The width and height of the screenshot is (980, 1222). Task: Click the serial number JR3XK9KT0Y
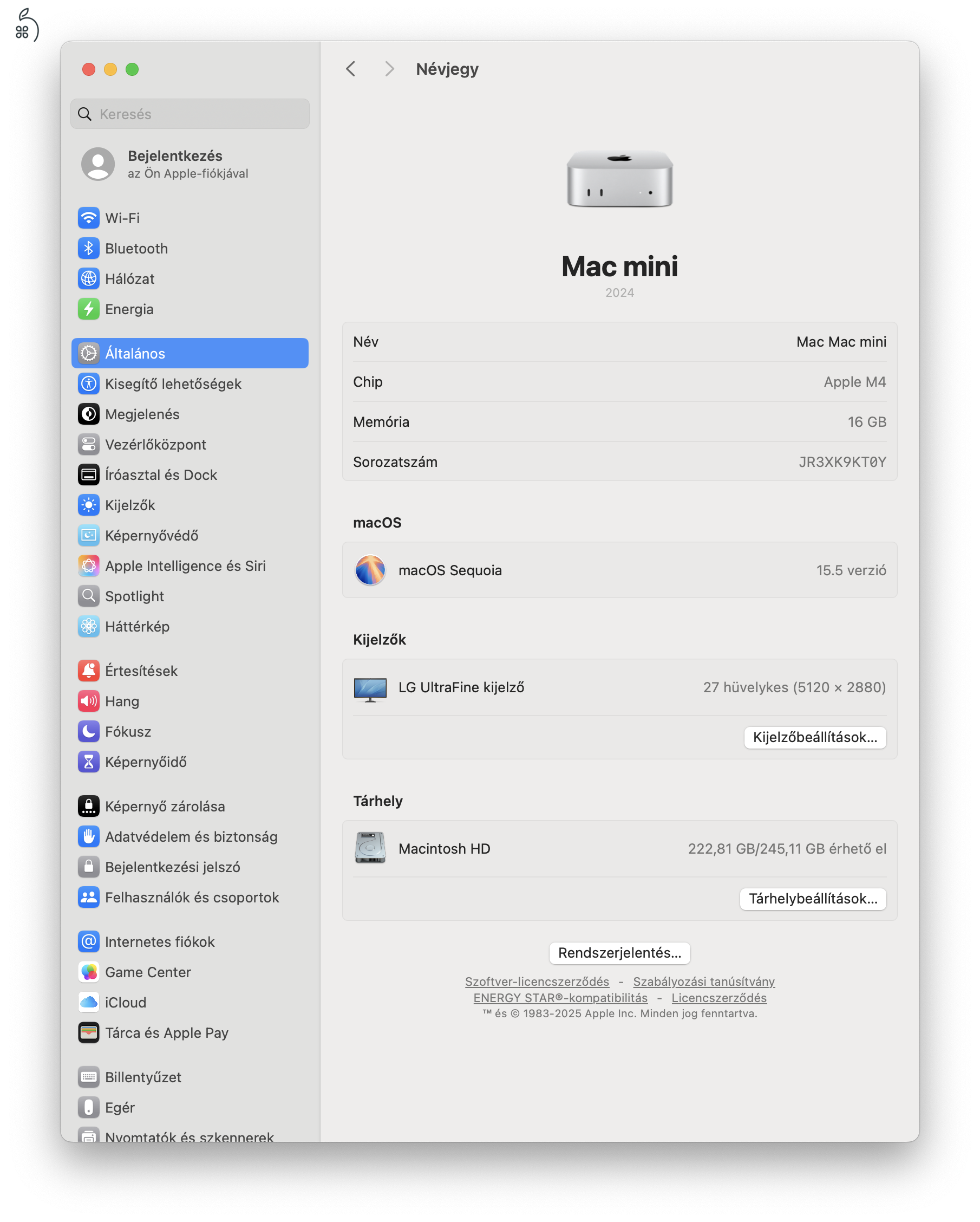tap(842, 462)
